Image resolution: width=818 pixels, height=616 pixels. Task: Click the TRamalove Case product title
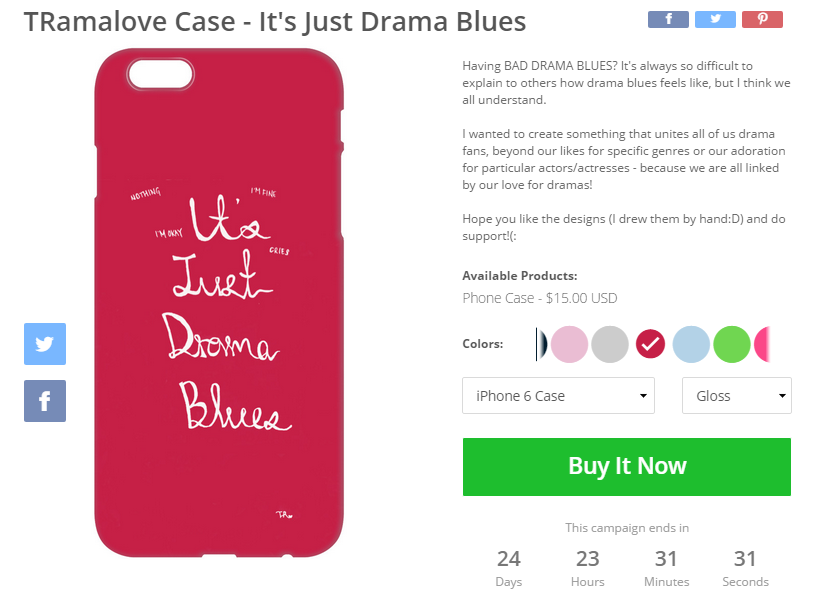(x=275, y=21)
